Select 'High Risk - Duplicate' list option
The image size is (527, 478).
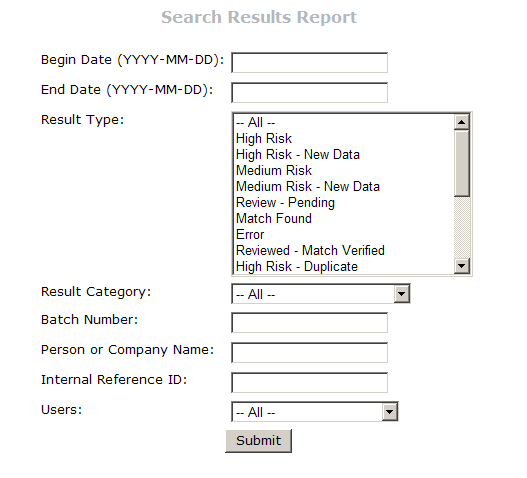coord(344,267)
